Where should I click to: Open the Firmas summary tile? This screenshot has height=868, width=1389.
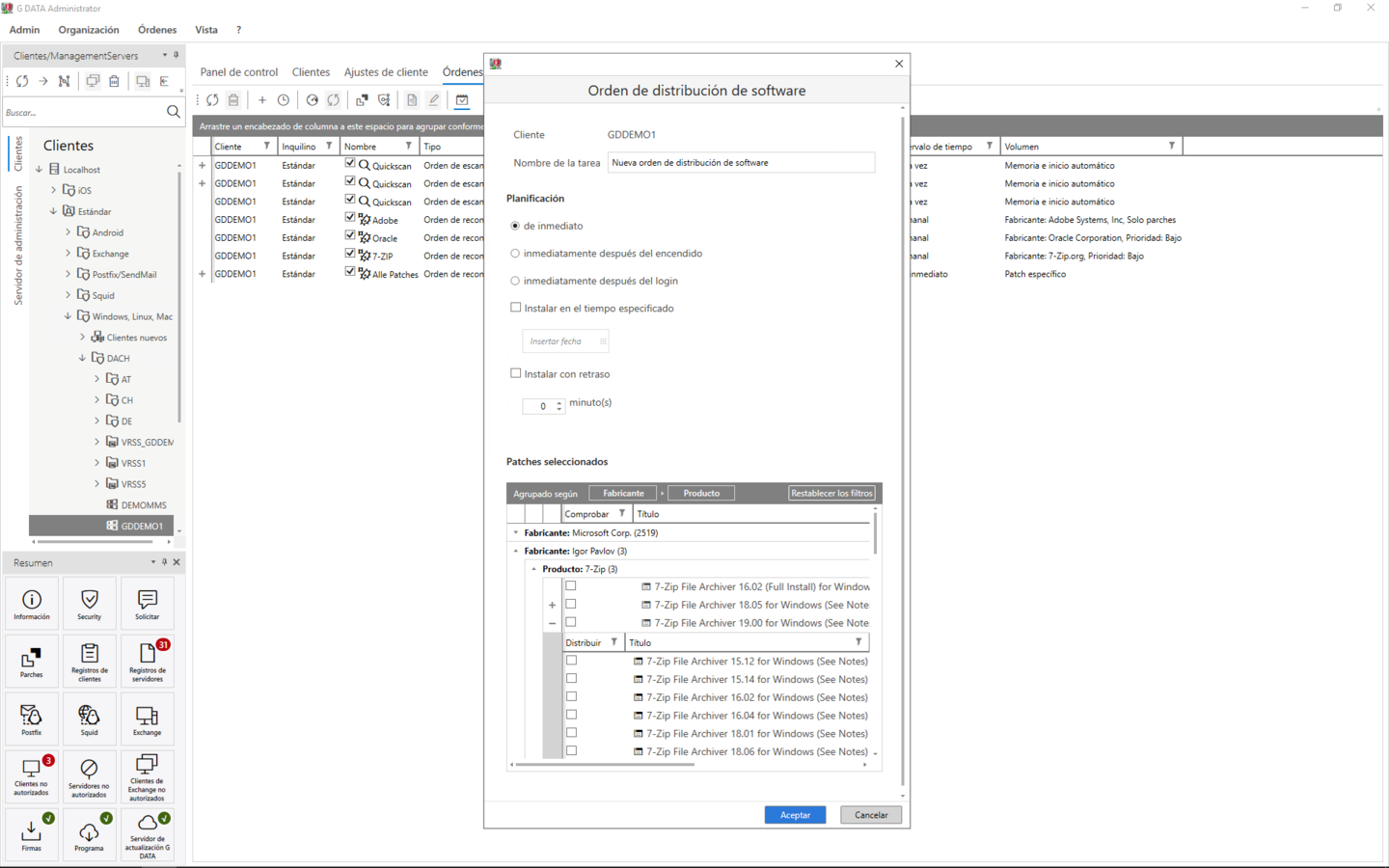pyautogui.click(x=32, y=835)
